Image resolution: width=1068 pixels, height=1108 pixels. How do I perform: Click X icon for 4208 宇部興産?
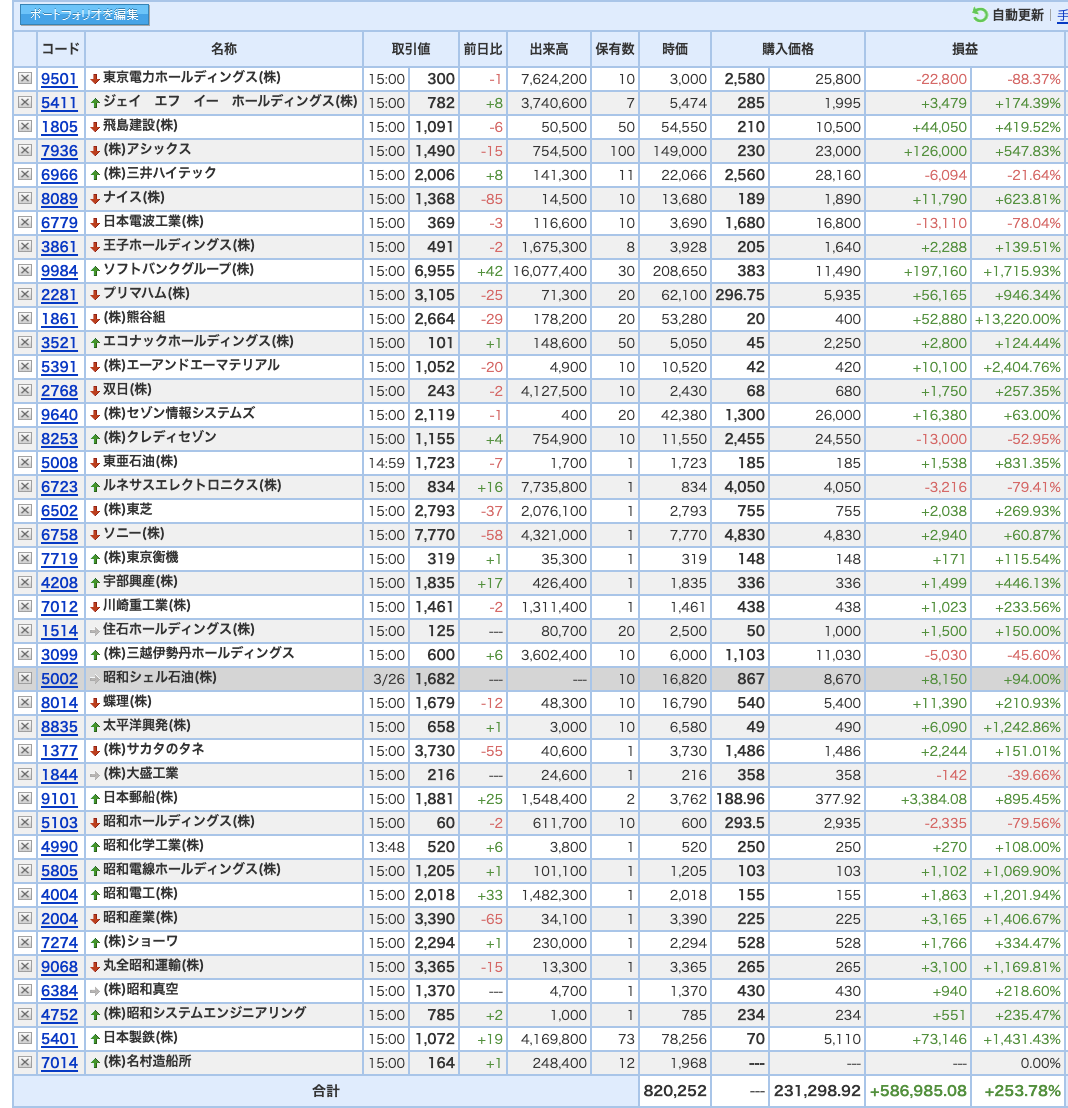tap(25, 583)
